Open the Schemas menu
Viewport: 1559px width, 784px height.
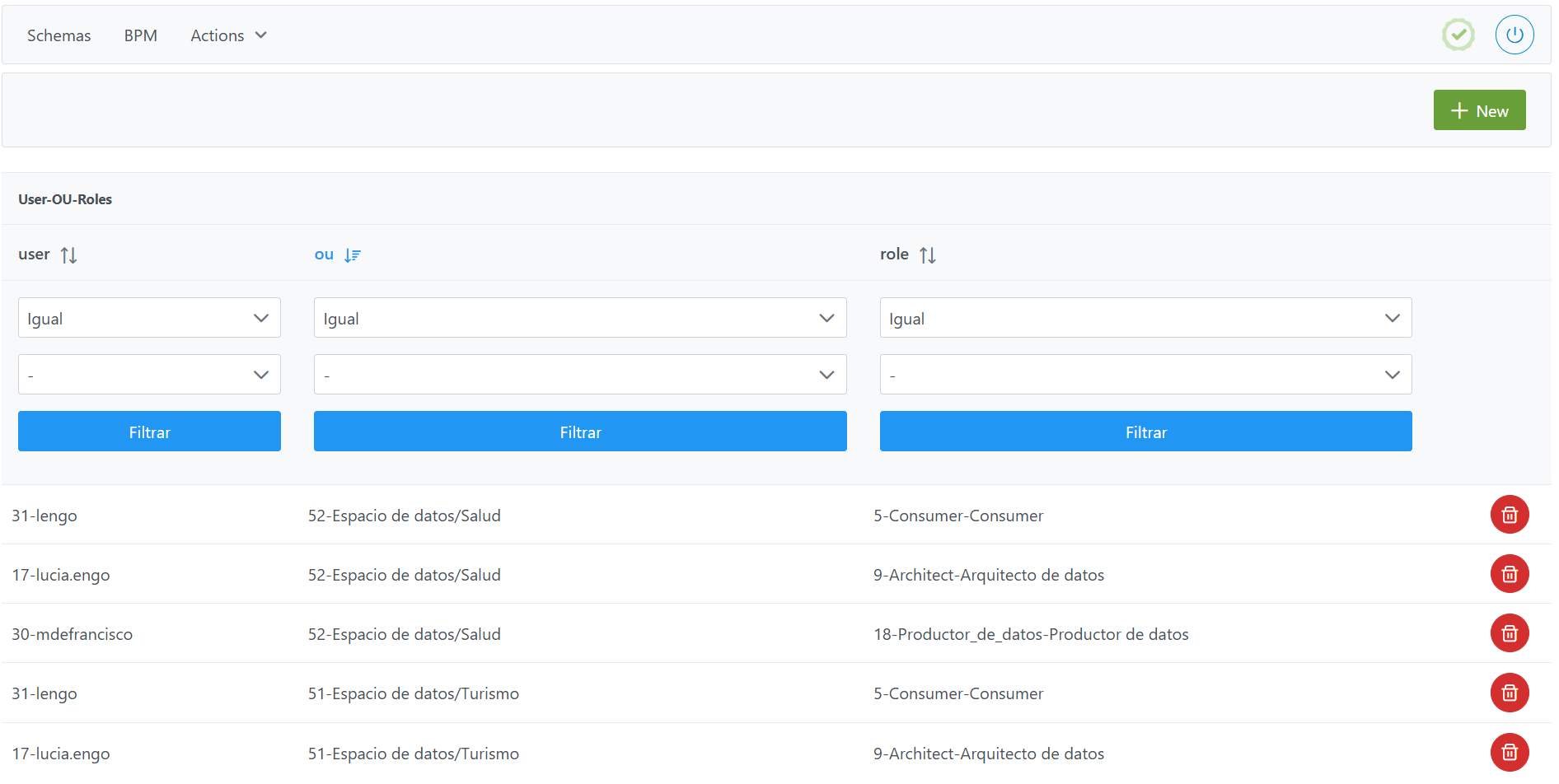point(59,35)
